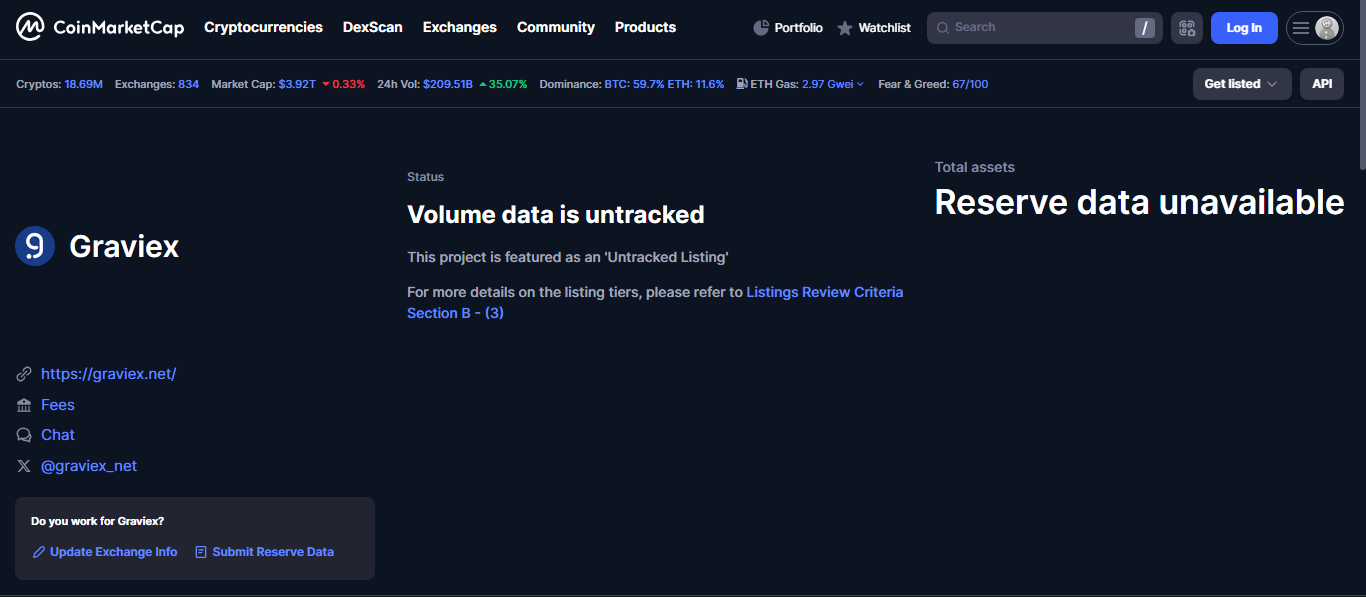Screen dimensions: 1366x597
Task: Click the Update Exchange Info link
Action: click(x=114, y=552)
